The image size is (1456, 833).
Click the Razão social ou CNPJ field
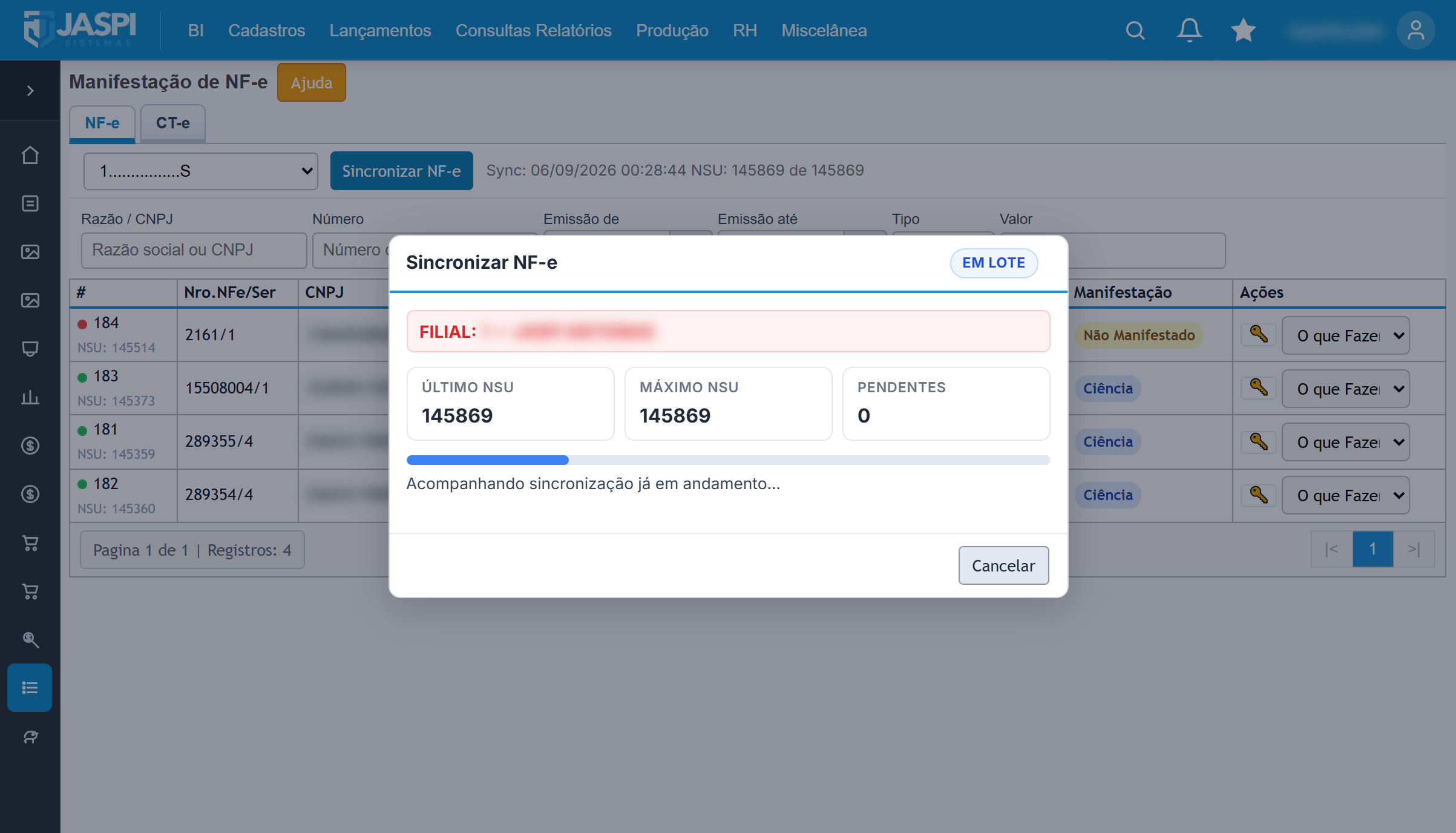194,250
